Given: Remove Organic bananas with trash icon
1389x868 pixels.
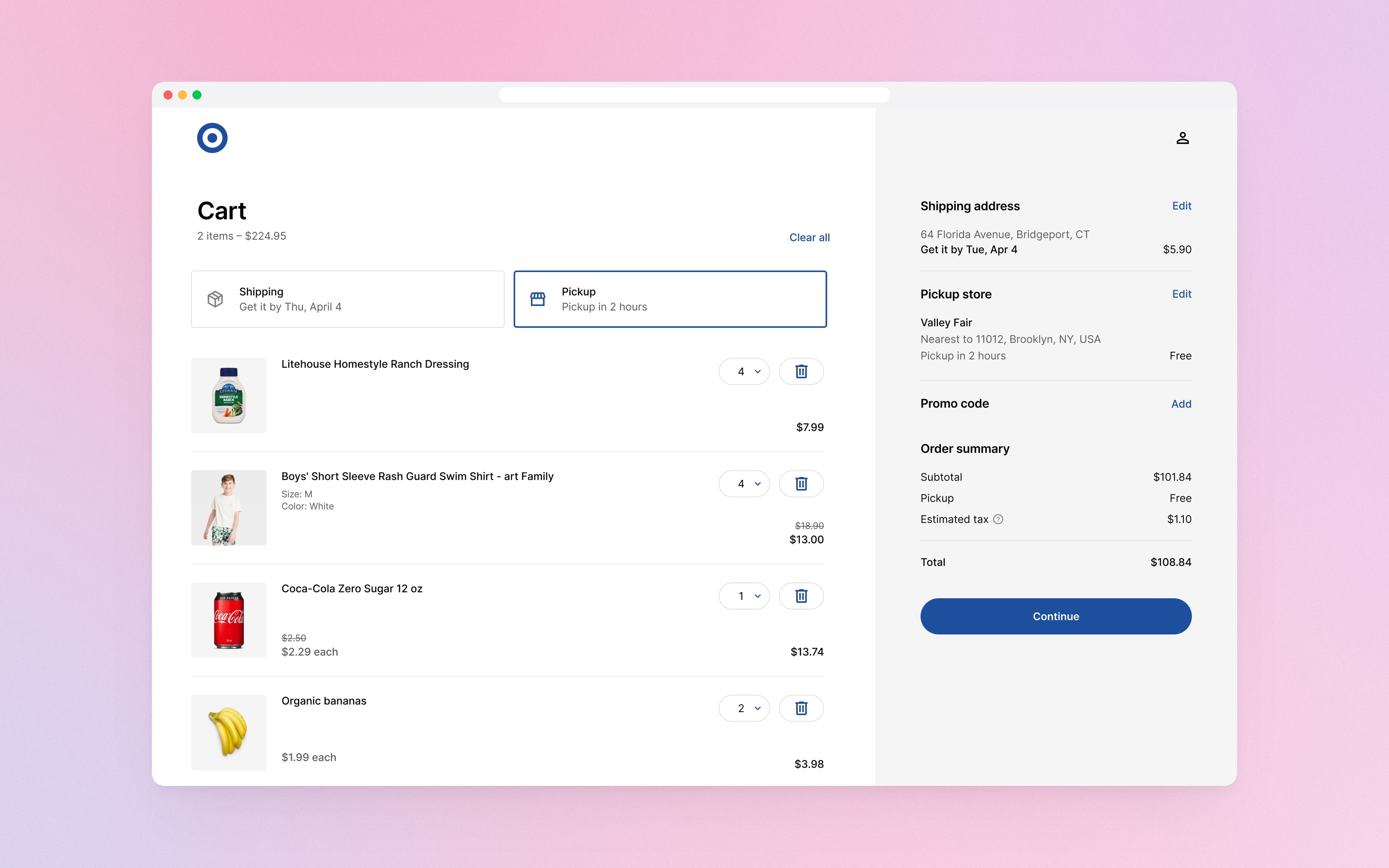Looking at the screenshot, I should tap(801, 709).
